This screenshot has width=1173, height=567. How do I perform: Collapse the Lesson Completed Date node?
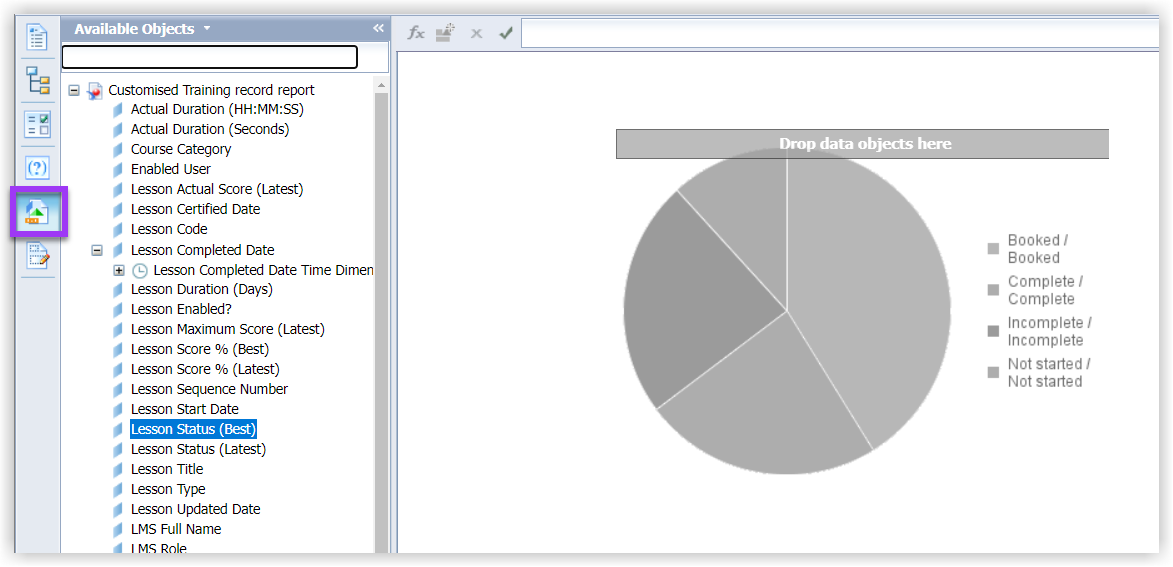tap(97, 250)
